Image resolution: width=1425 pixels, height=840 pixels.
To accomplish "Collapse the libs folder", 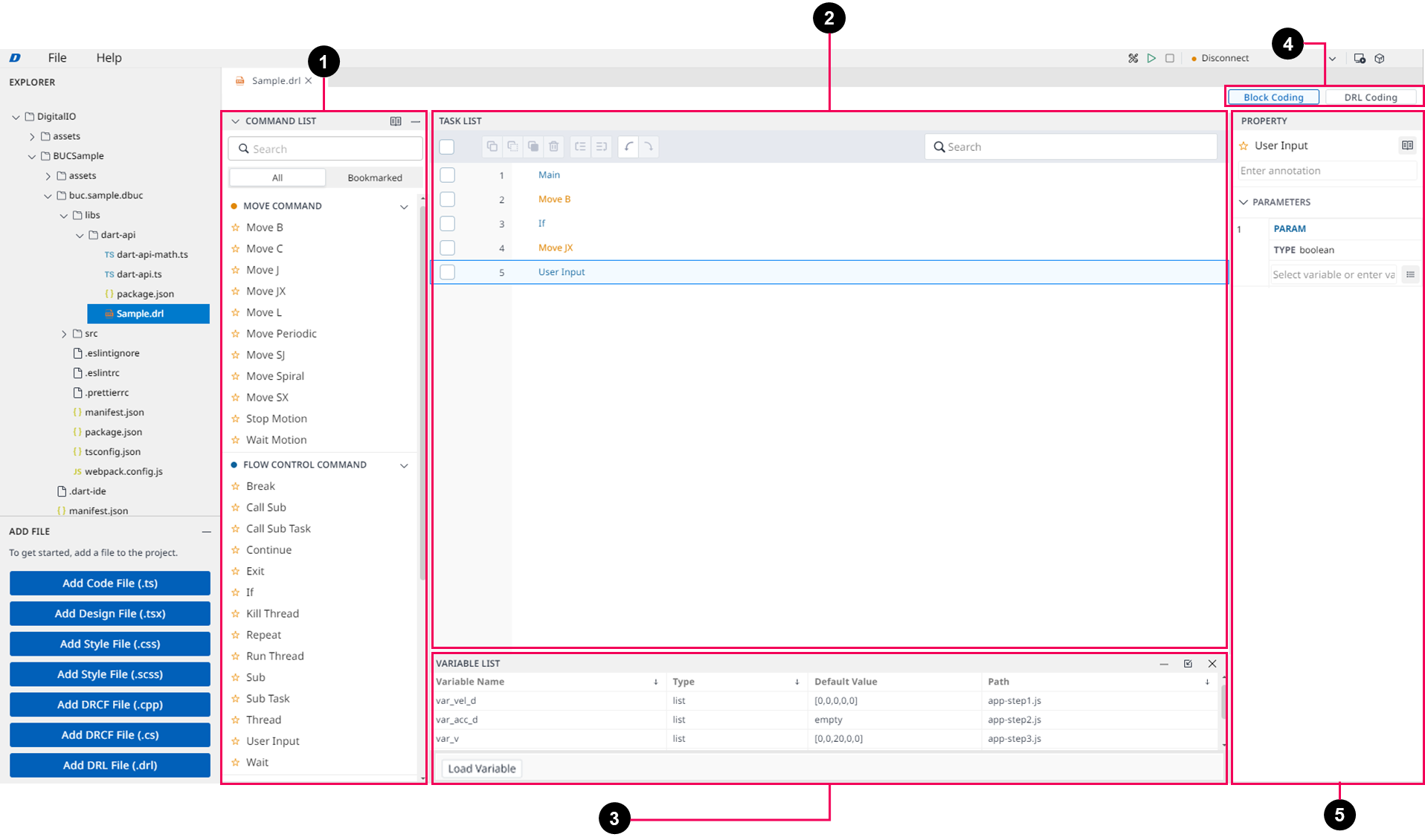I will (x=64, y=216).
